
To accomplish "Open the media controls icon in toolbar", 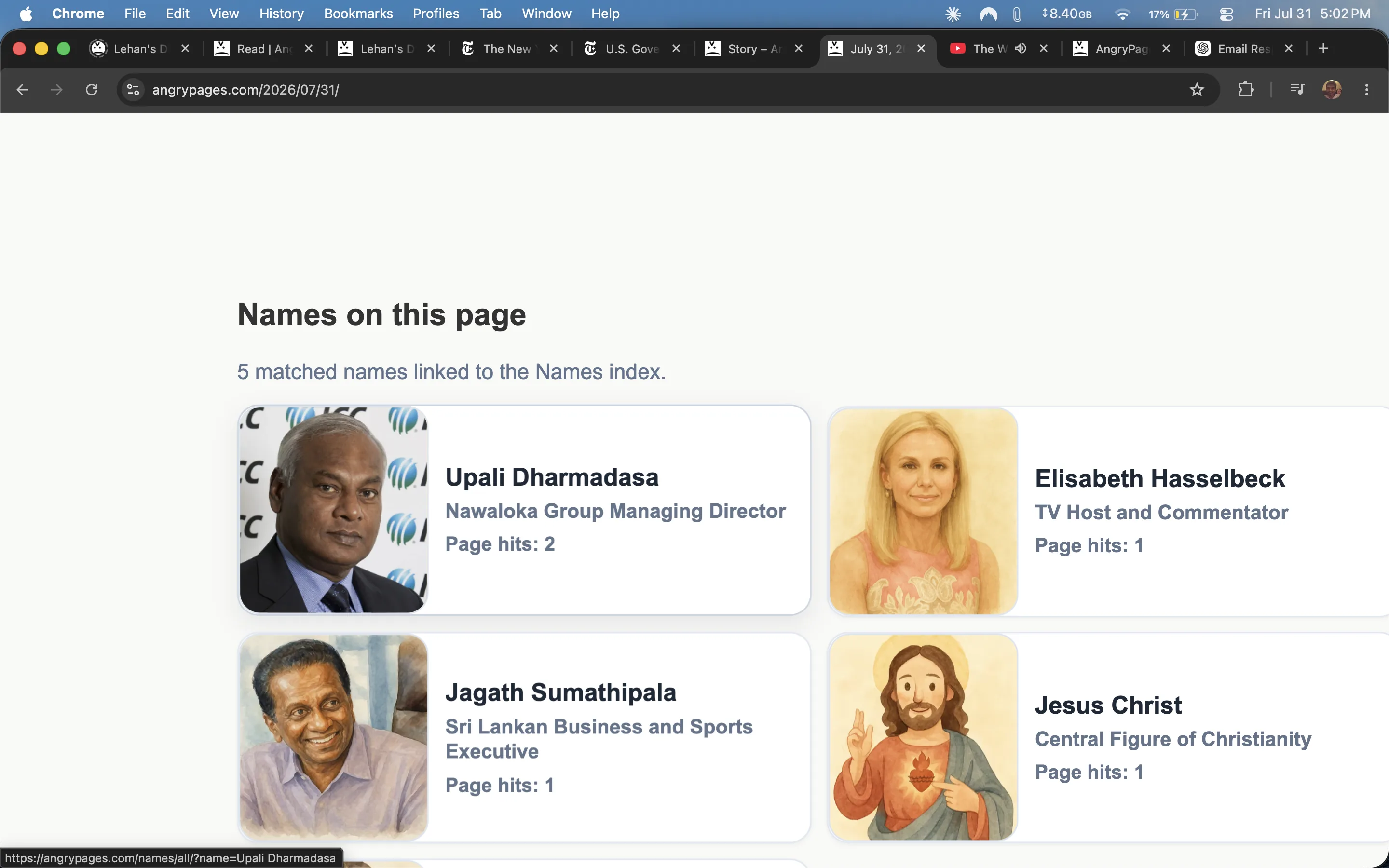I will click(1297, 90).
